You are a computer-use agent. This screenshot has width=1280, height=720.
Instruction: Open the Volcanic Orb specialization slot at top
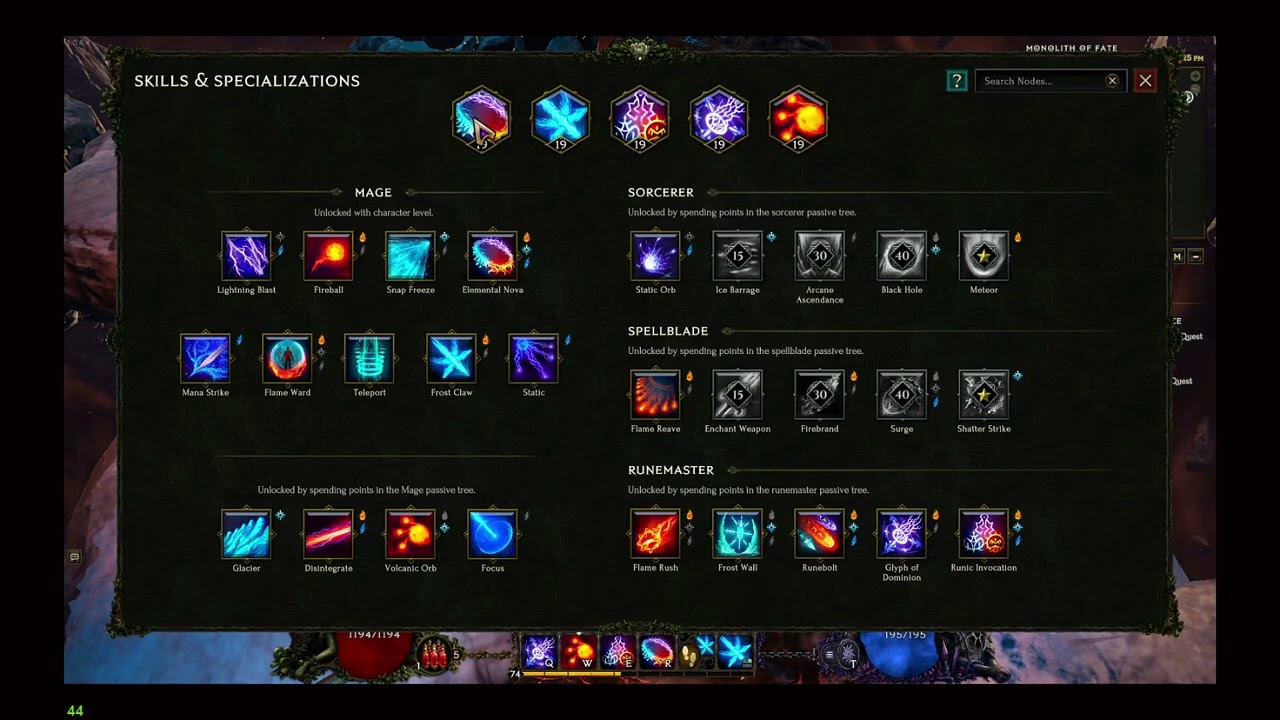click(798, 119)
